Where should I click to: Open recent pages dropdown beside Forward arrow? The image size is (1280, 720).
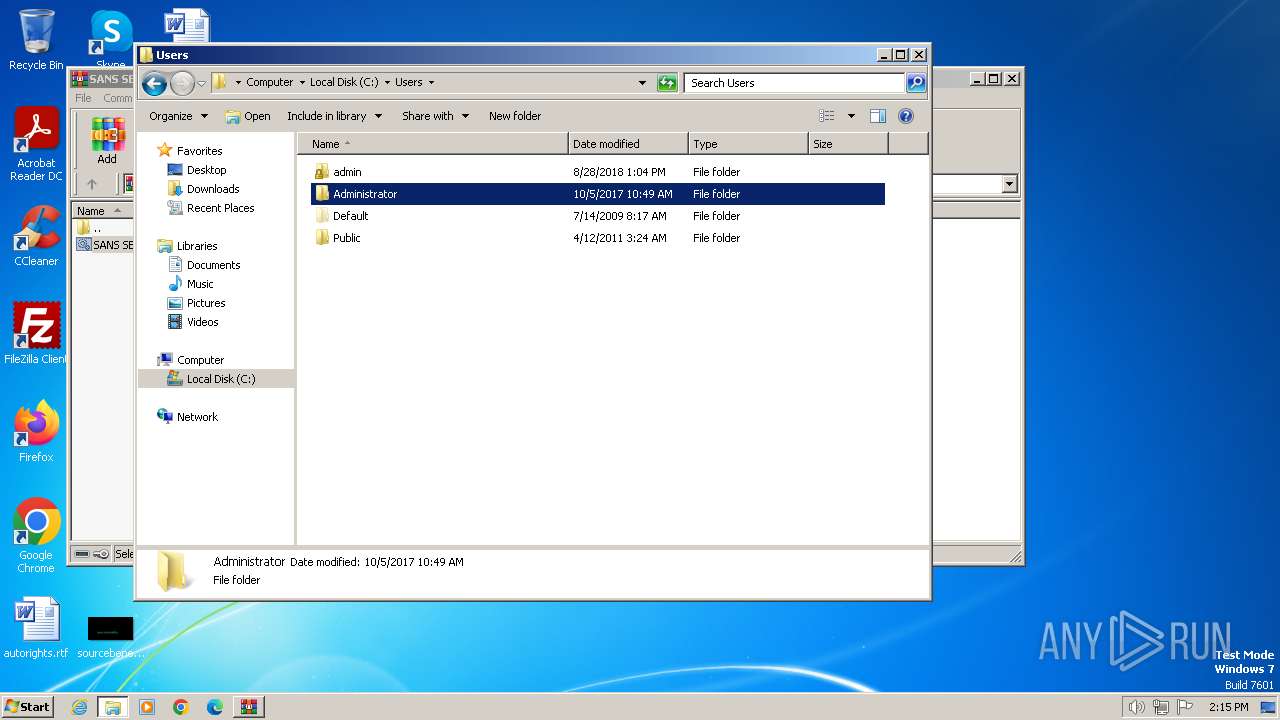coord(201,83)
